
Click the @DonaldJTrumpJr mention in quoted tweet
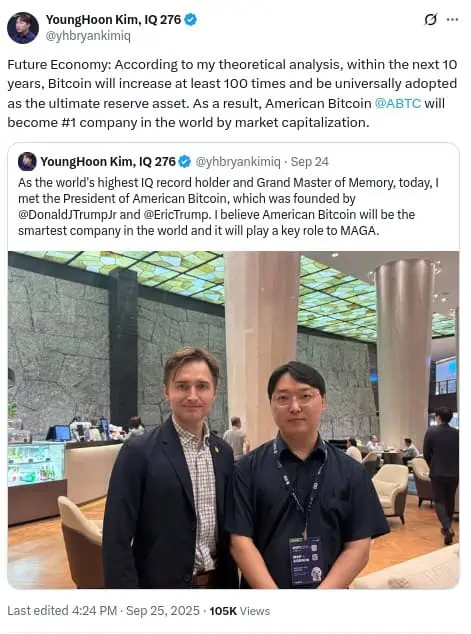(x=68, y=214)
